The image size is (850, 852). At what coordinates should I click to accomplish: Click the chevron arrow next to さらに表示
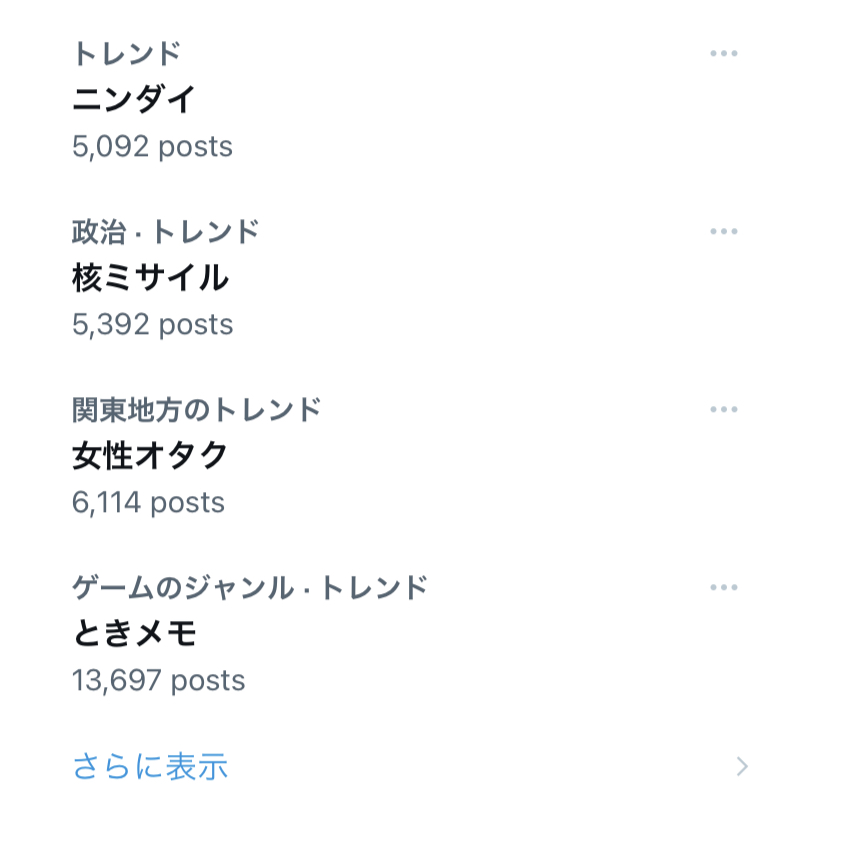point(742,767)
